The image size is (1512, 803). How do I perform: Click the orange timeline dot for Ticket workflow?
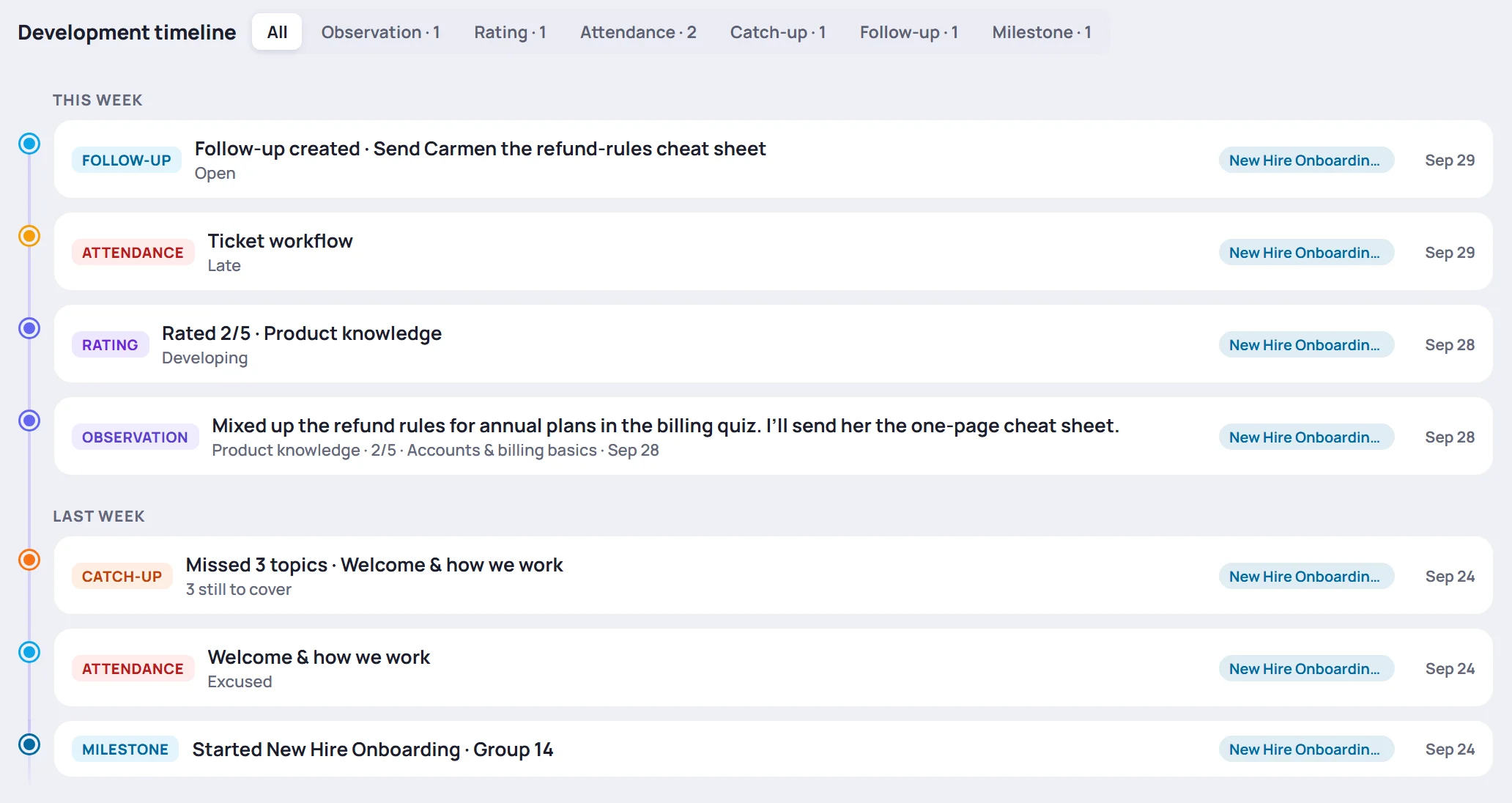[29, 236]
